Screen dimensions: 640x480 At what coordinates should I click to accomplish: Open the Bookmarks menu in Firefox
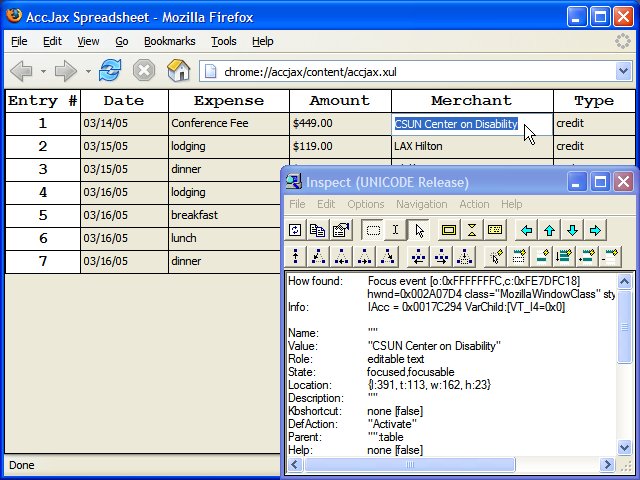169,41
